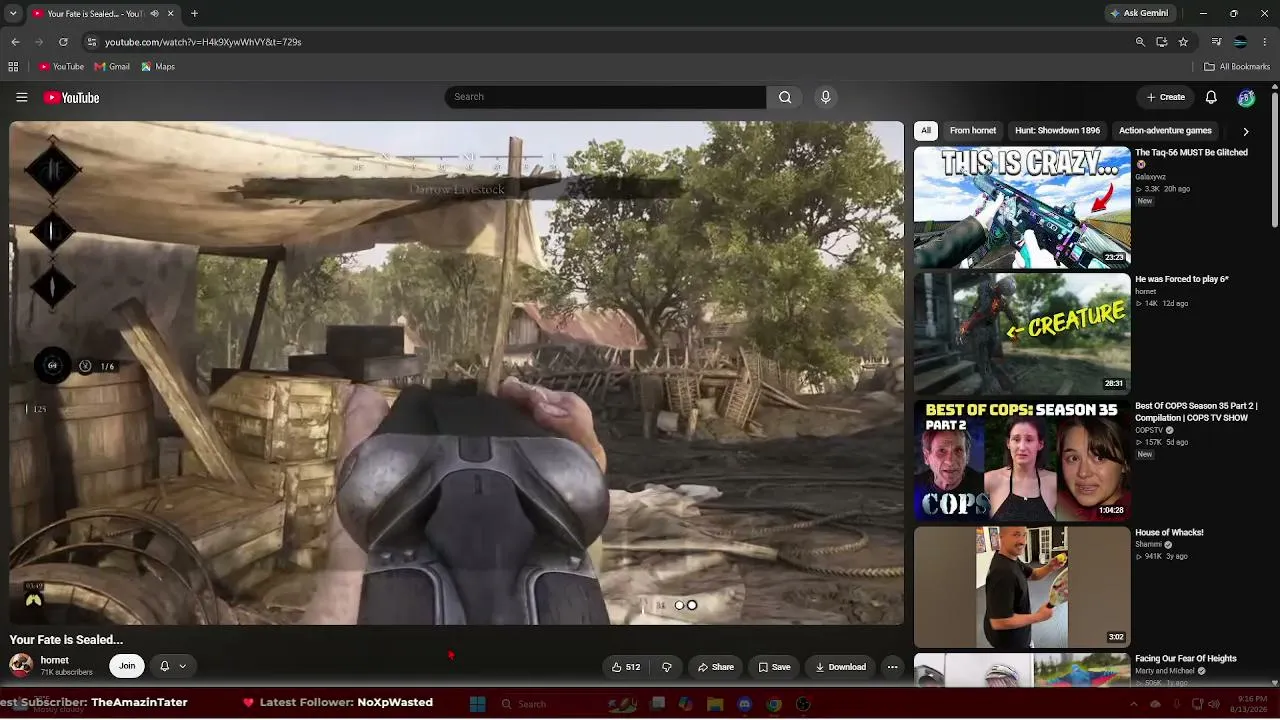Open the zoom magnifier in the address bar

click(x=1140, y=42)
